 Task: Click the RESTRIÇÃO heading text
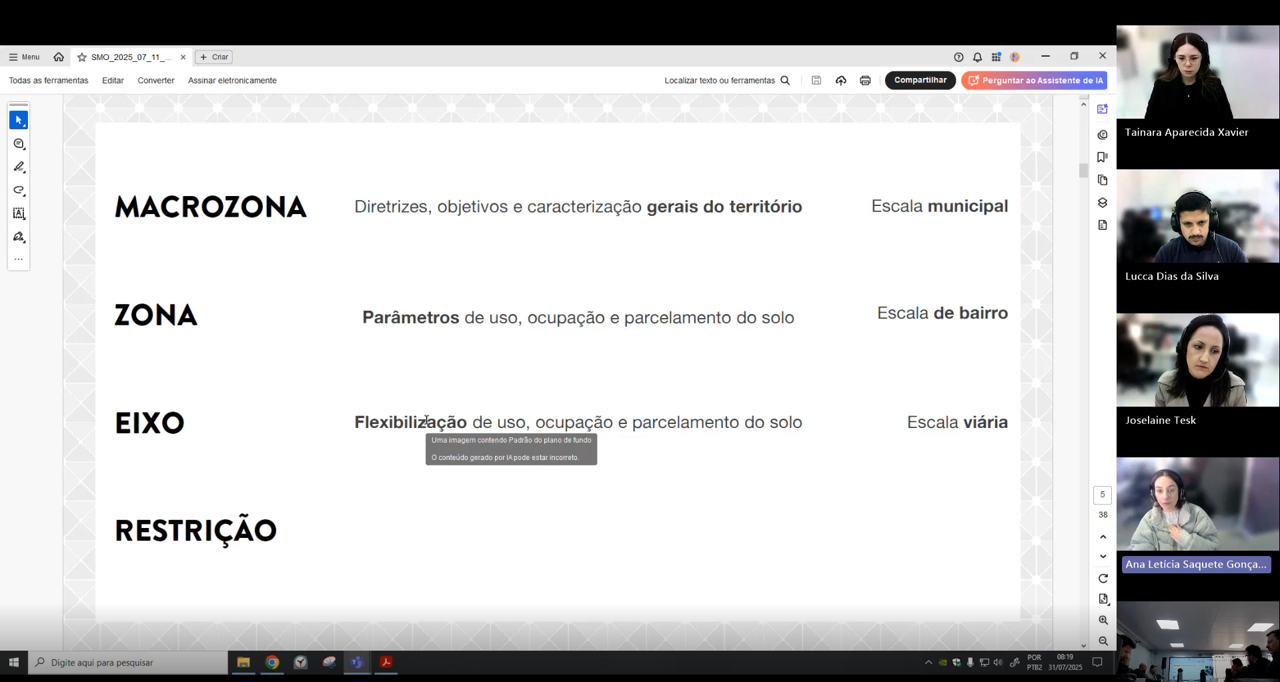tap(196, 530)
